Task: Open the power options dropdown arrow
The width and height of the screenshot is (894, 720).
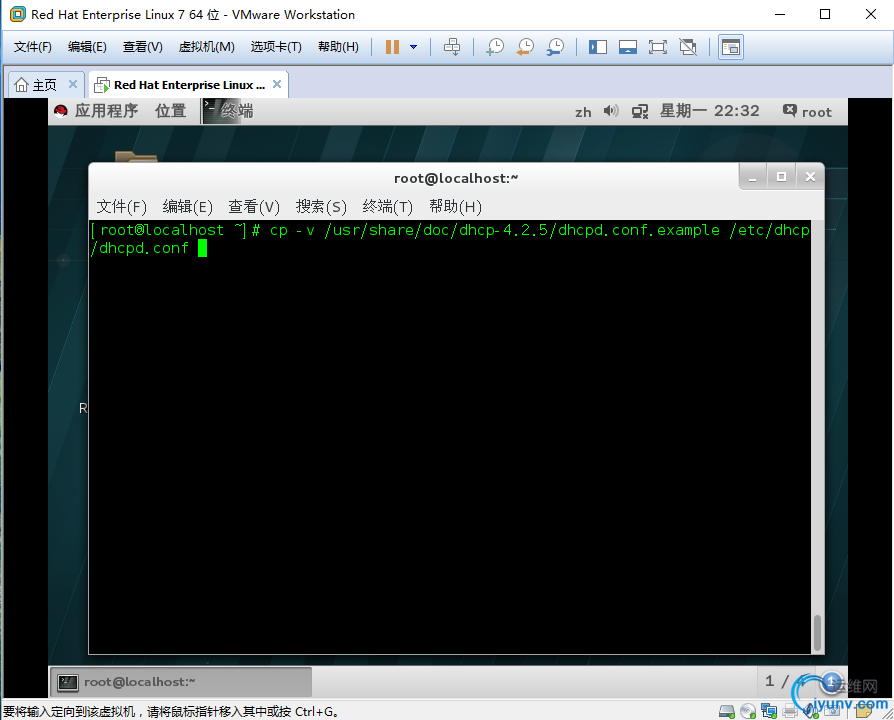Action: click(x=413, y=47)
